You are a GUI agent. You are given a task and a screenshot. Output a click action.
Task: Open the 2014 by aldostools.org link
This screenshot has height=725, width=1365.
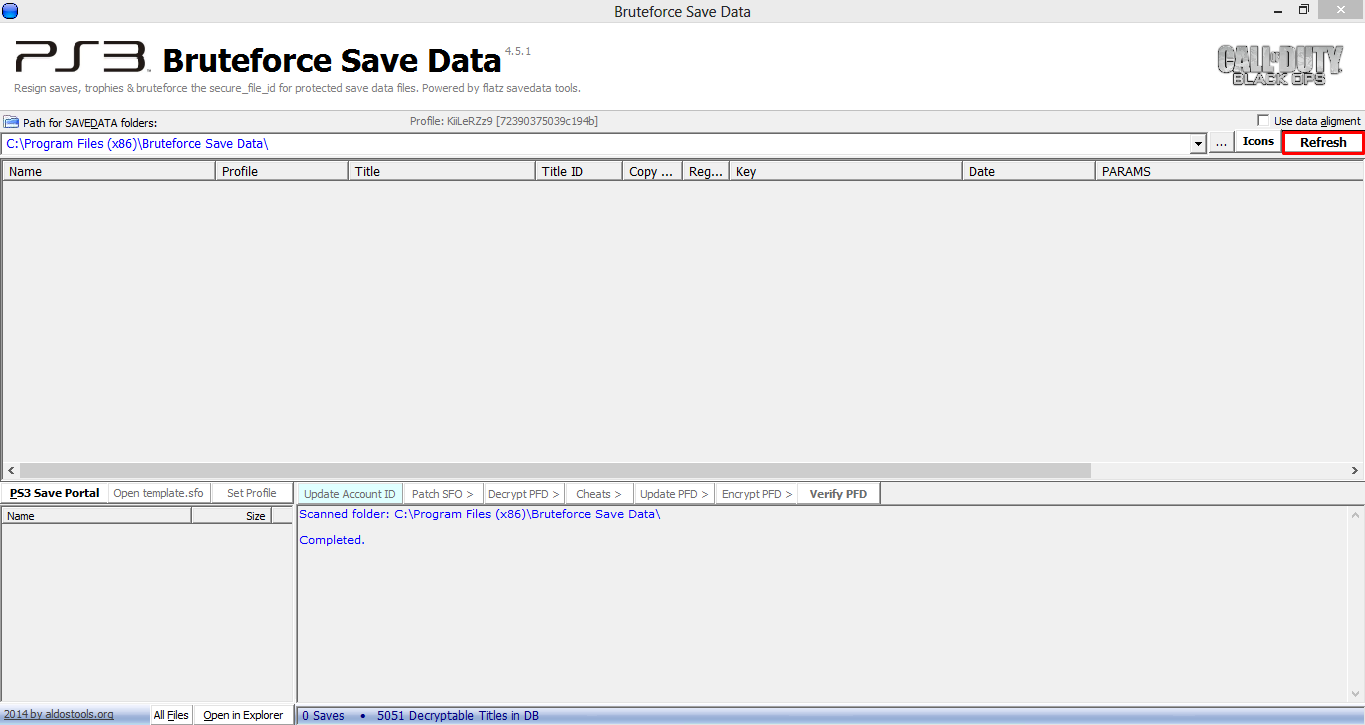click(x=58, y=715)
